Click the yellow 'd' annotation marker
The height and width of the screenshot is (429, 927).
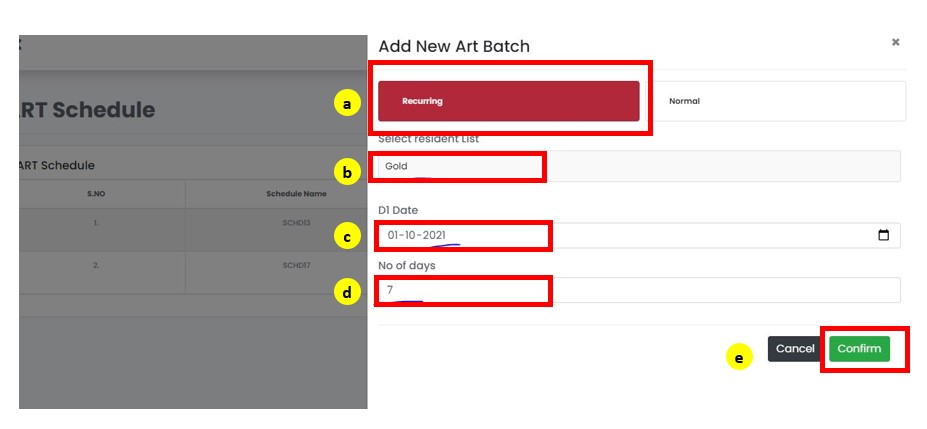tap(346, 293)
